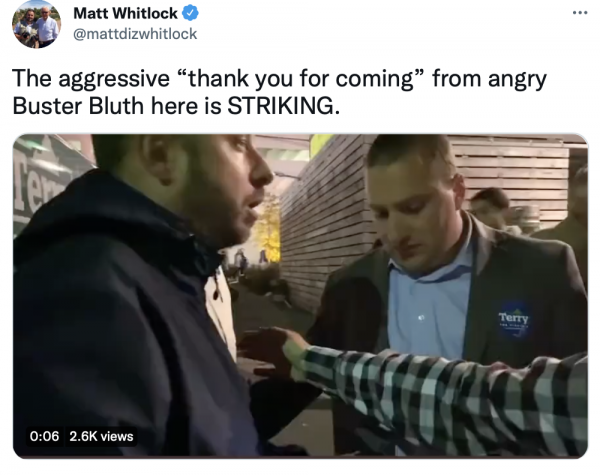600x475 pixels.
Task: Open the tweet's three-dot more options menu
Action: [580, 13]
